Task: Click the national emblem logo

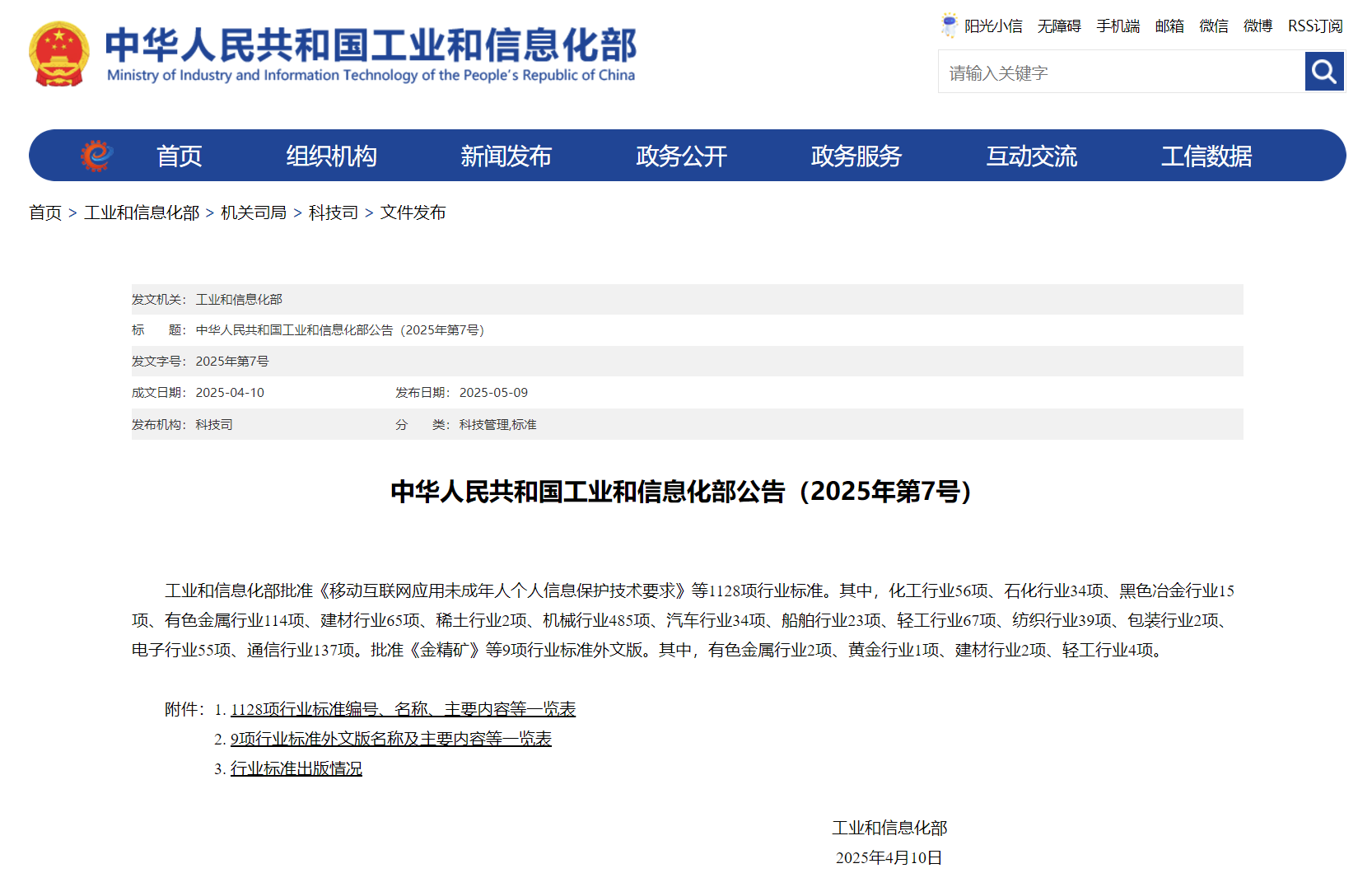Action: click(58, 52)
